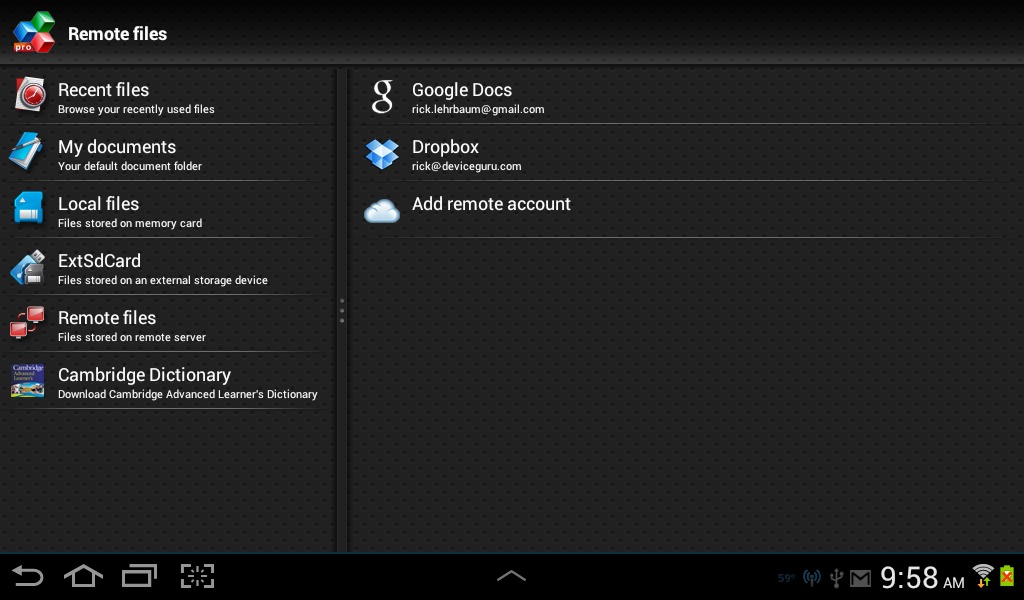Tap 'Your default document folder' subtitle
This screenshot has width=1024, height=600.
tap(130, 166)
